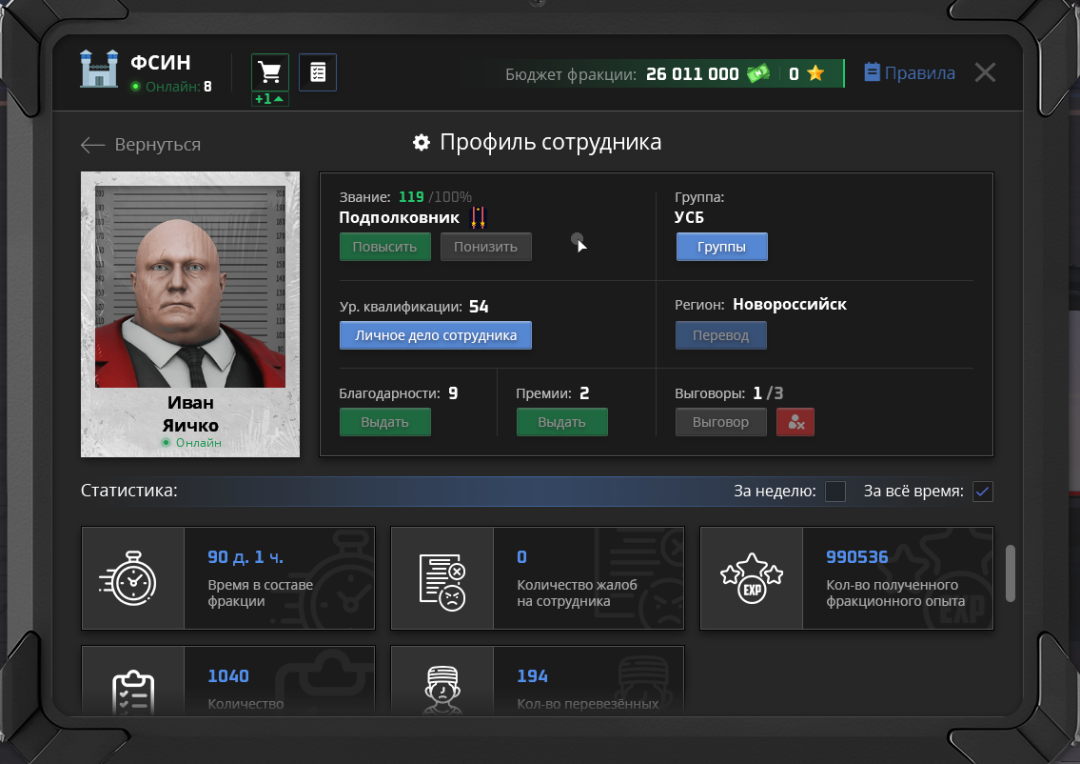Click the warehouse ledger icon beside the cart

coord(317,72)
